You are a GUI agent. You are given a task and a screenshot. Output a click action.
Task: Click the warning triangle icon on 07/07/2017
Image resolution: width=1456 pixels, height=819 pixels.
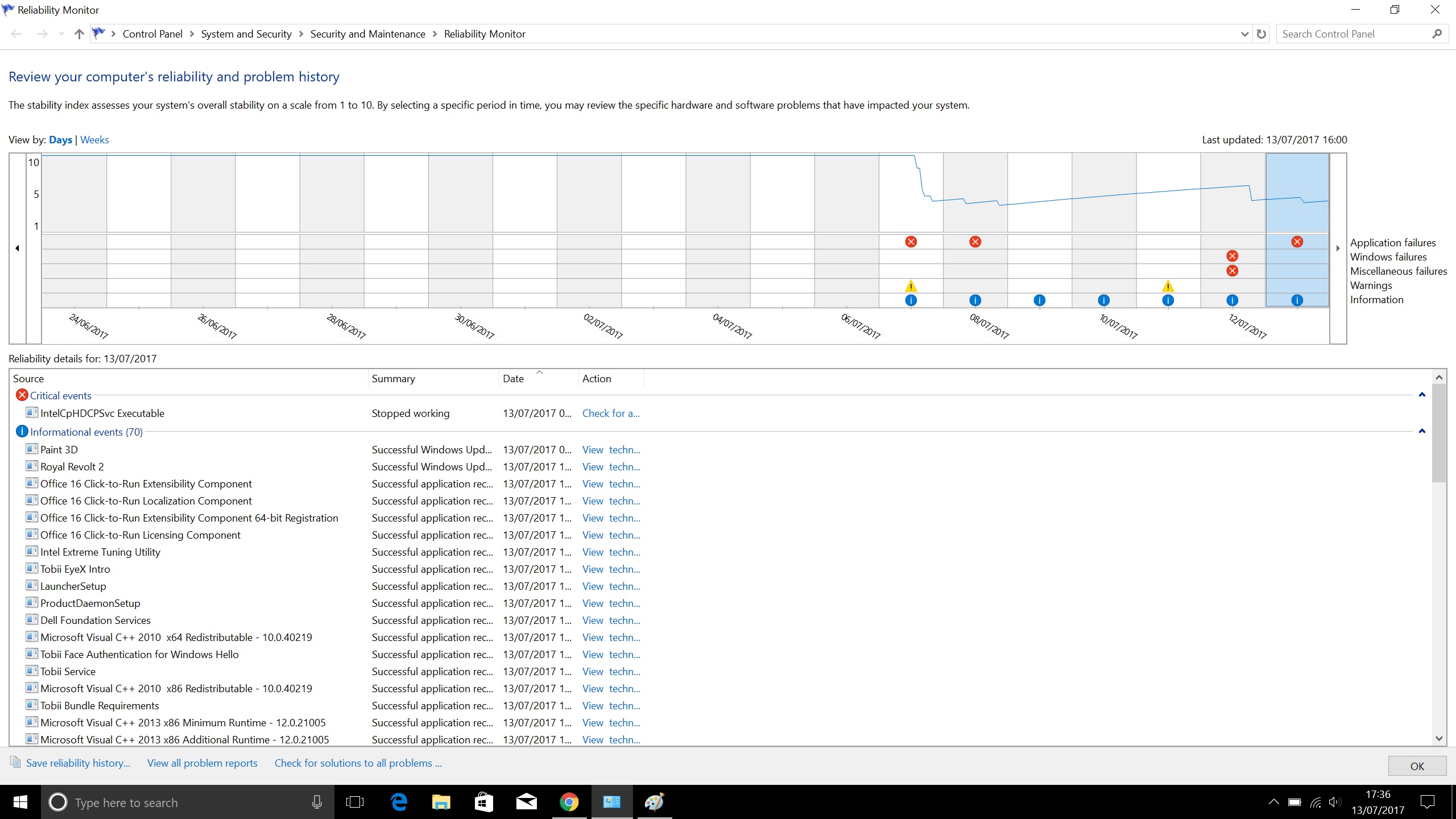point(911,286)
